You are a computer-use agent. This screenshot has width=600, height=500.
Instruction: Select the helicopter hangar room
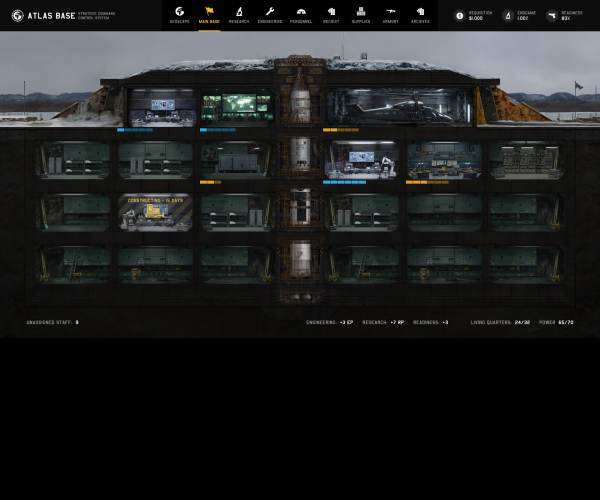coord(399,107)
